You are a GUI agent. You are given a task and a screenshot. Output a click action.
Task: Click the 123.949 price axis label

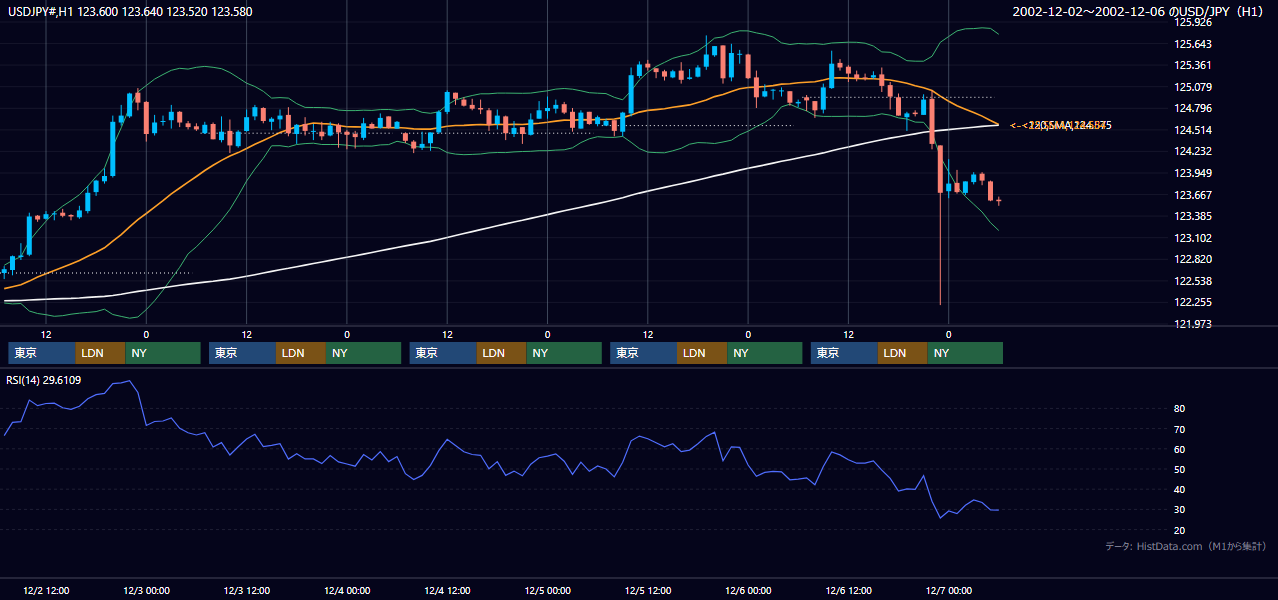(x=1193, y=173)
